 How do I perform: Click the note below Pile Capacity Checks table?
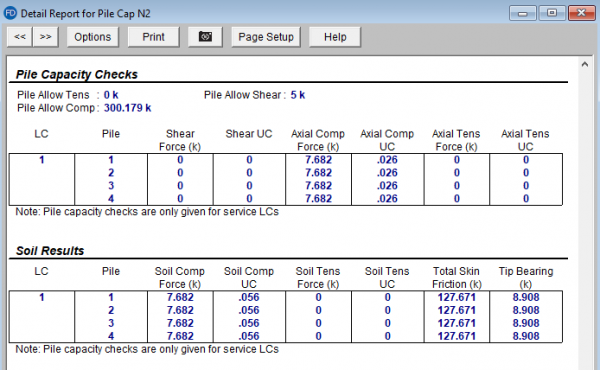[x=147, y=212]
